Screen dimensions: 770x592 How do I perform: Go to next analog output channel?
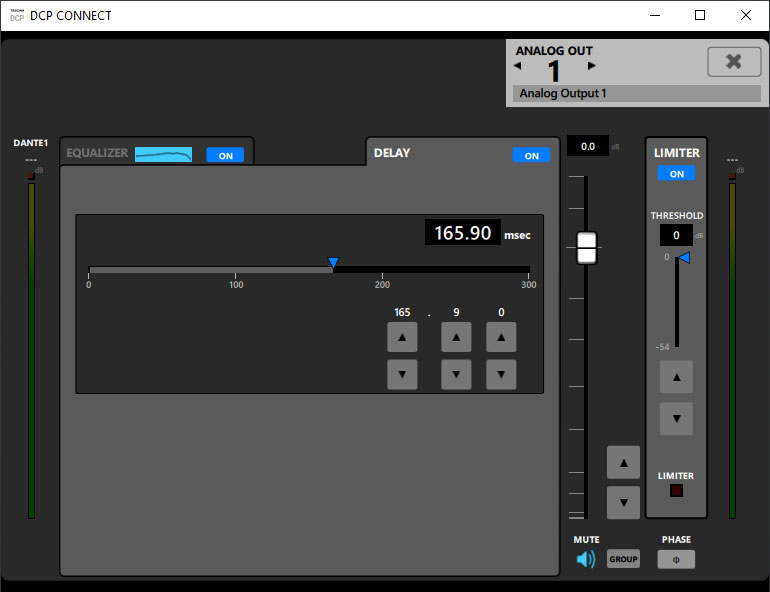pos(592,65)
